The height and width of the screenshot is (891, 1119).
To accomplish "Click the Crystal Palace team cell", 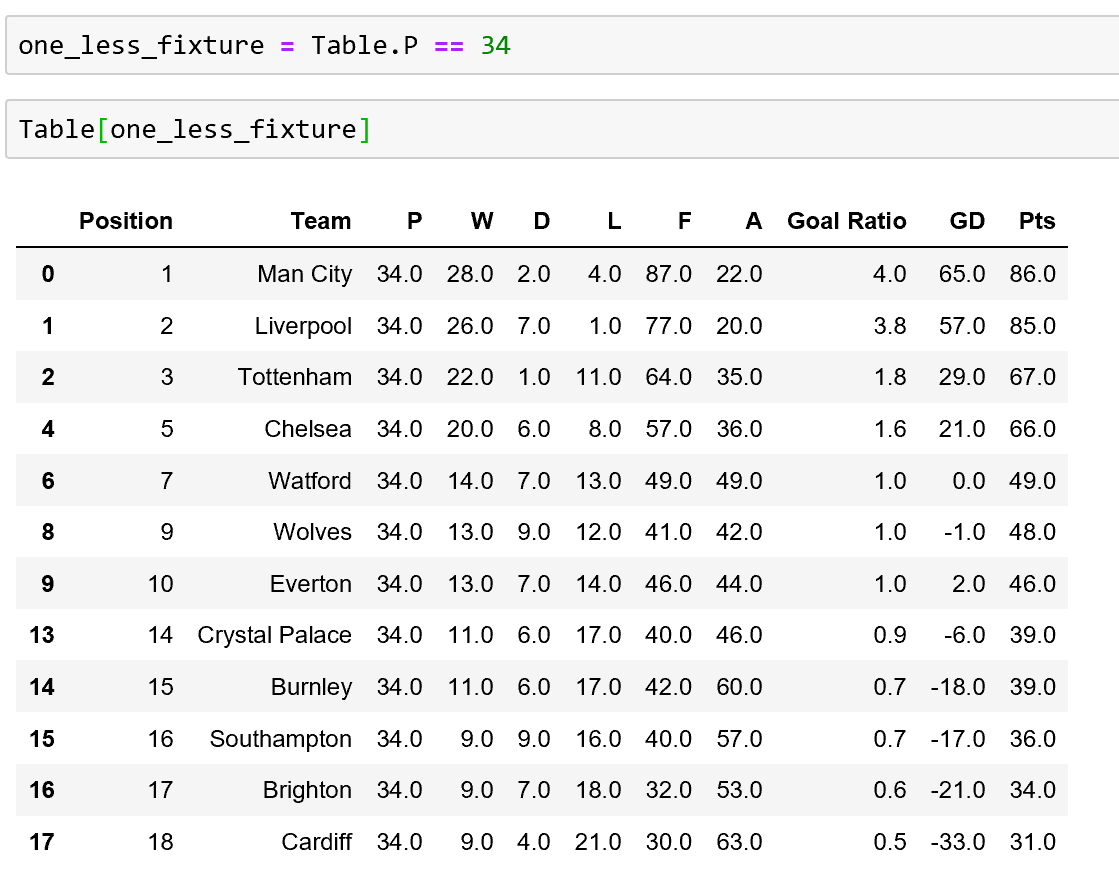I will (275, 635).
